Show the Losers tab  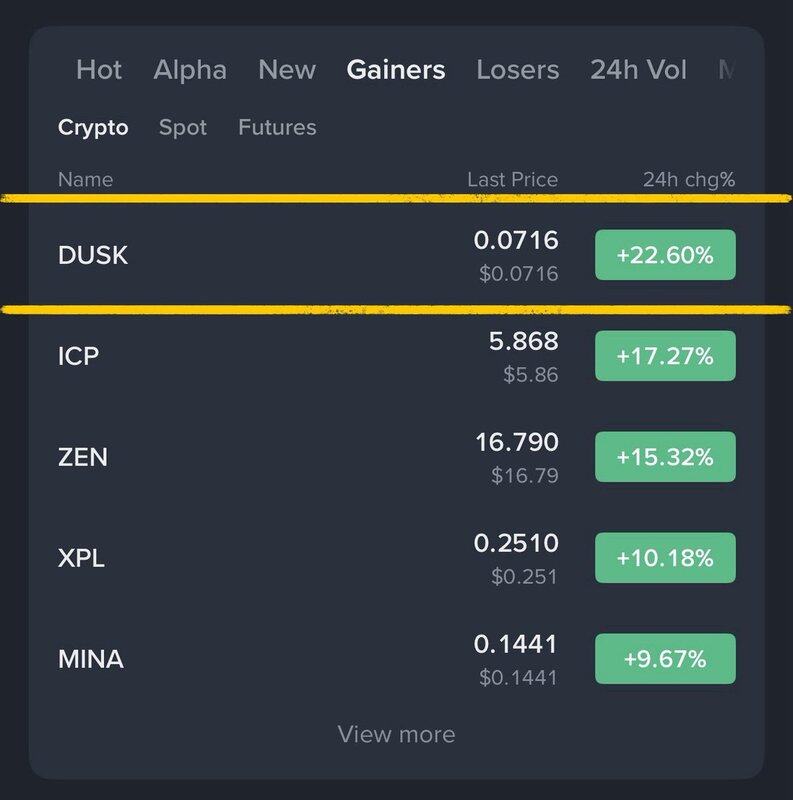518,70
